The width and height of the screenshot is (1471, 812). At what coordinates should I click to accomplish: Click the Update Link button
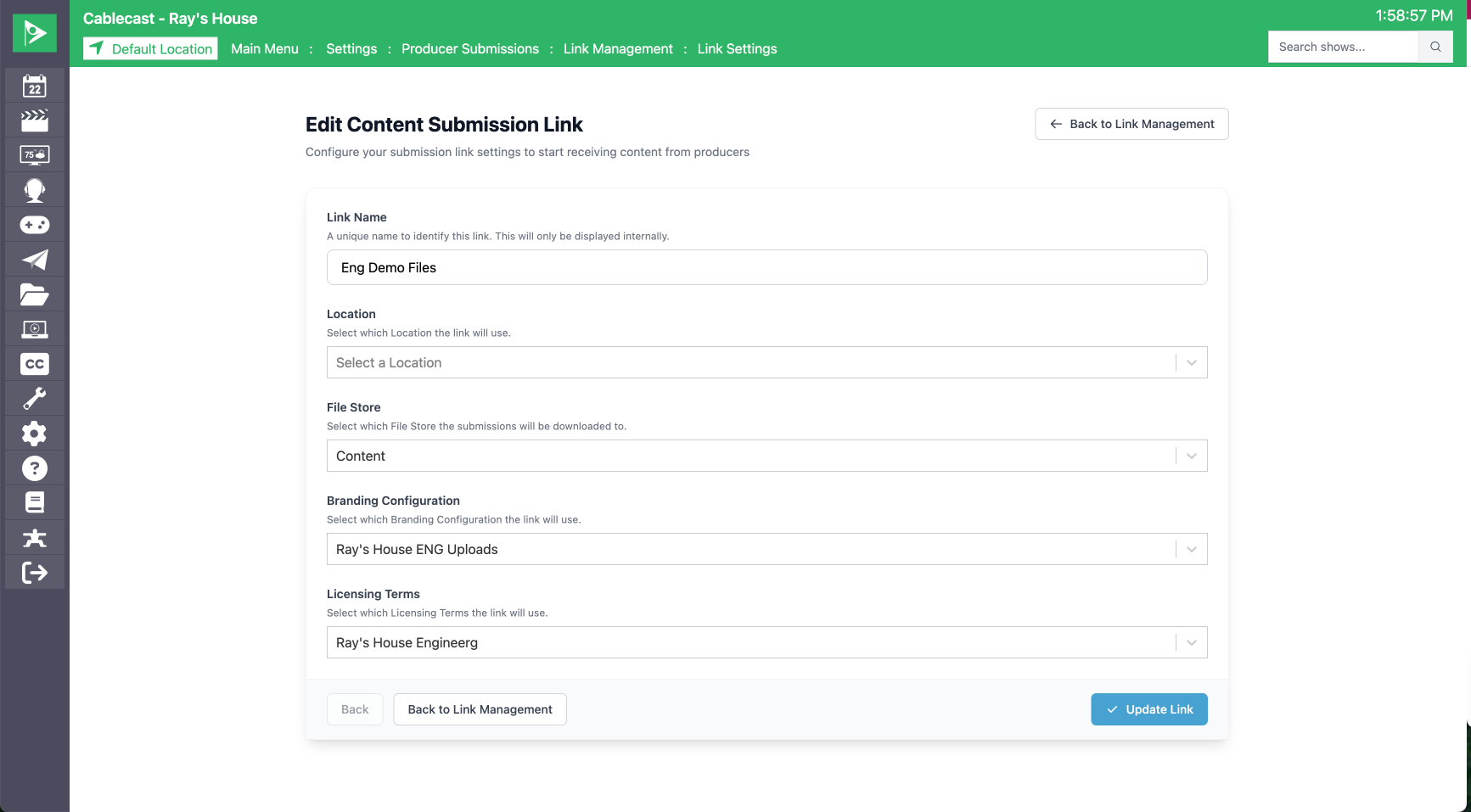(x=1149, y=709)
